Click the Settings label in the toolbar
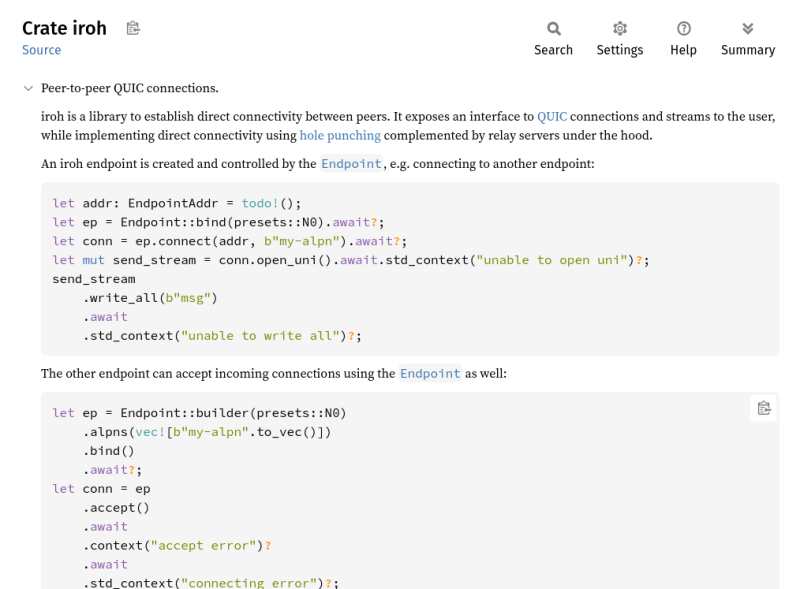Viewport: 800px width, 589px height. (x=620, y=50)
